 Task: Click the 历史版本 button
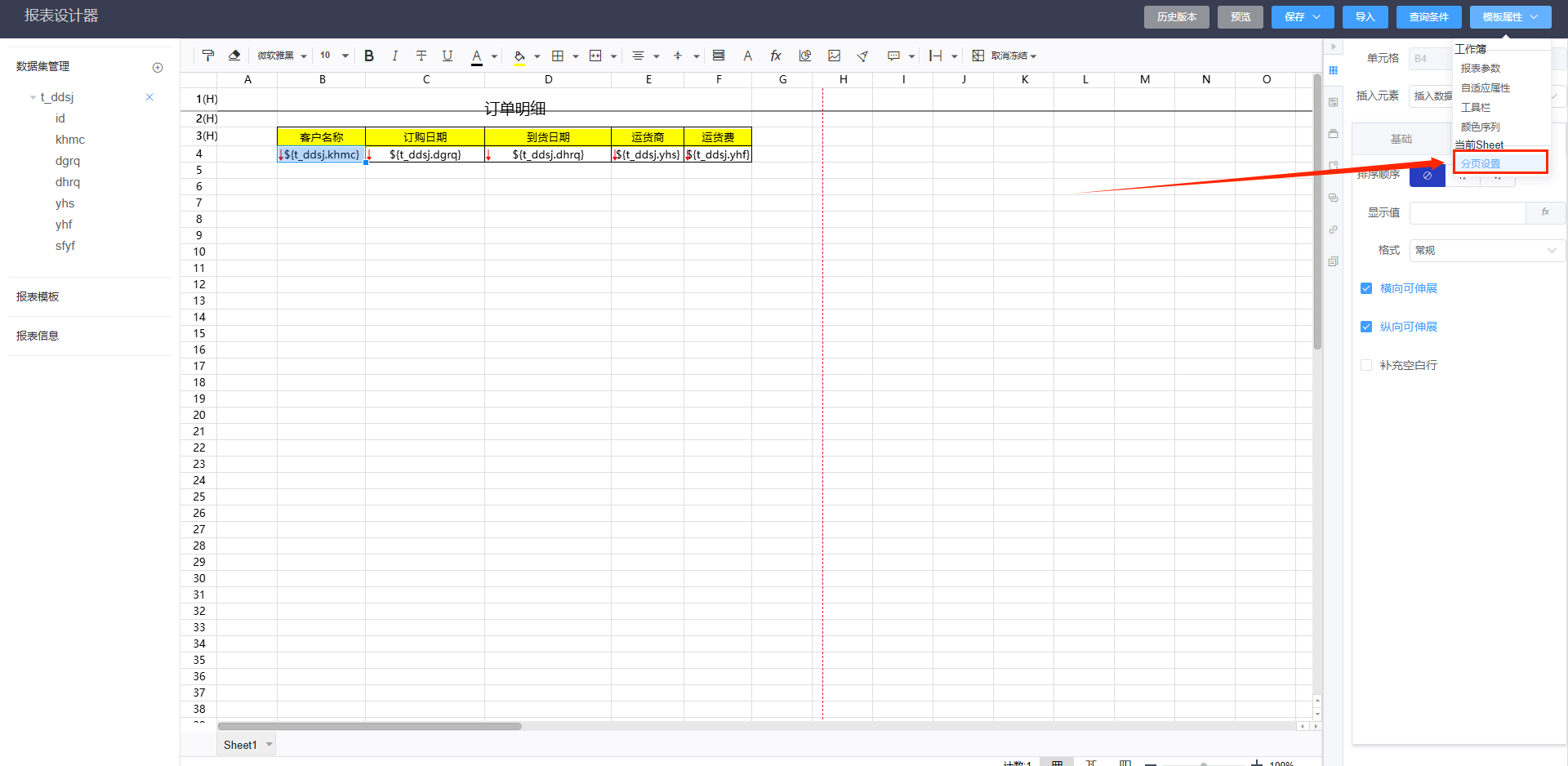(1177, 16)
